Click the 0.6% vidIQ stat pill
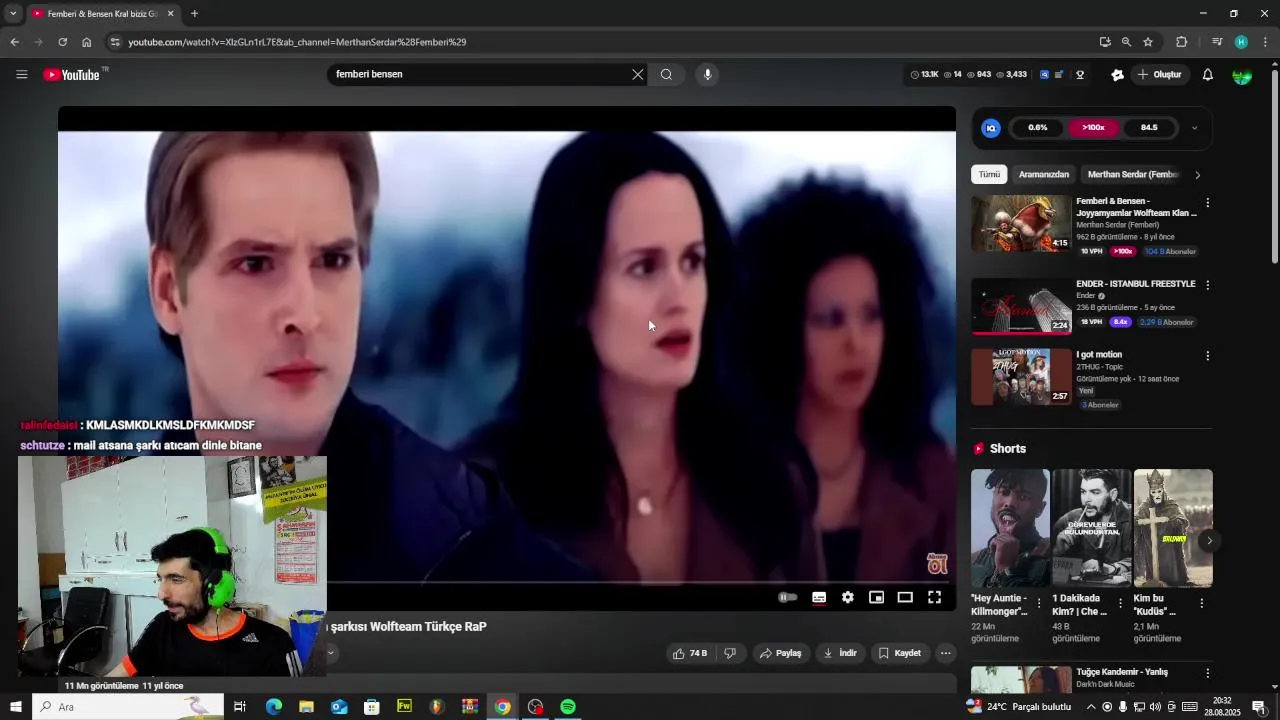The width and height of the screenshot is (1280, 720). (x=1038, y=128)
